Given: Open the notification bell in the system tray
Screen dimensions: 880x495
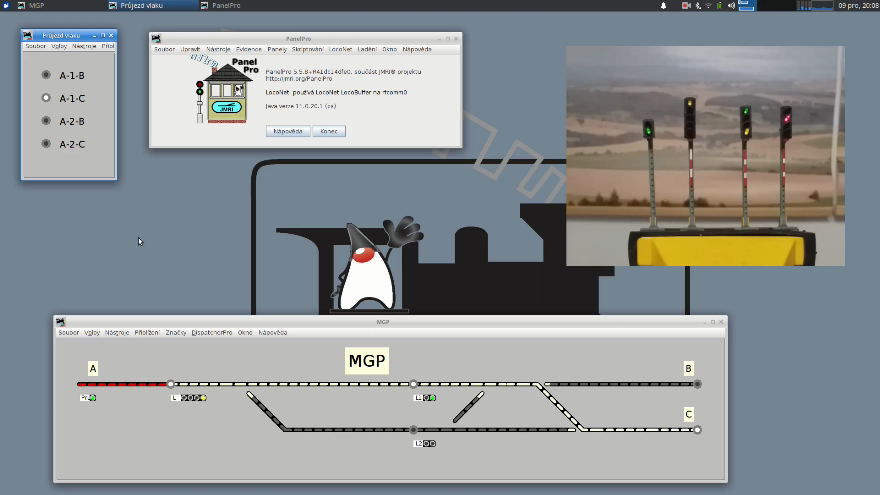Looking at the screenshot, I should point(663,6).
